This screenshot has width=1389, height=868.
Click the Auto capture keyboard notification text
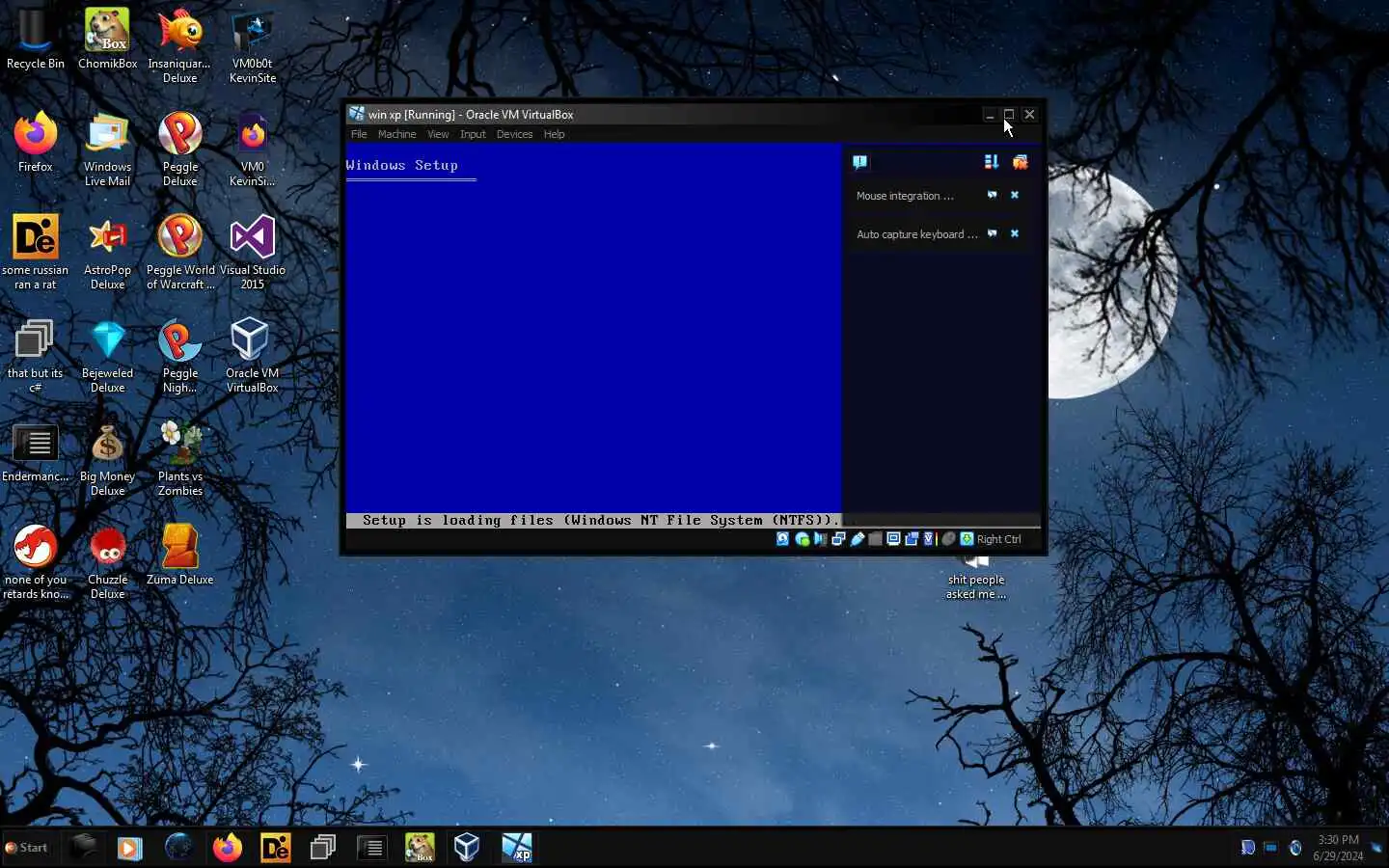[917, 234]
